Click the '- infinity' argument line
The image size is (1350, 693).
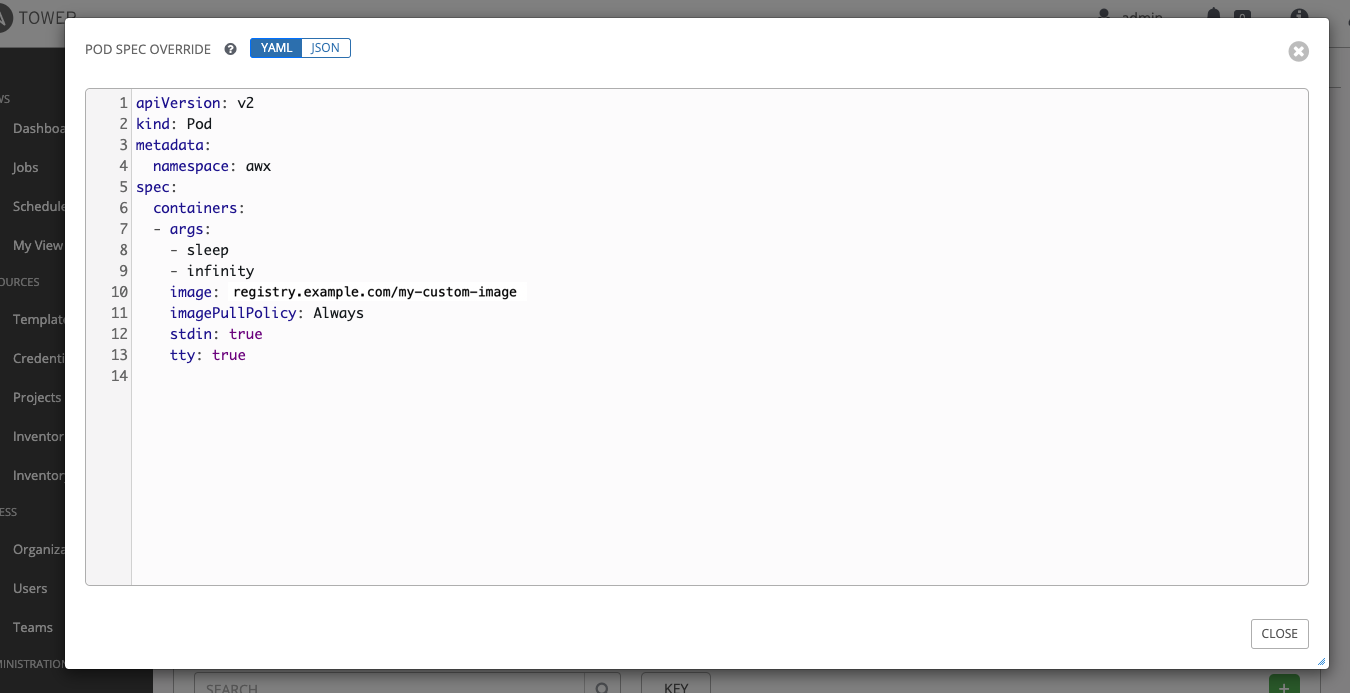point(212,271)
